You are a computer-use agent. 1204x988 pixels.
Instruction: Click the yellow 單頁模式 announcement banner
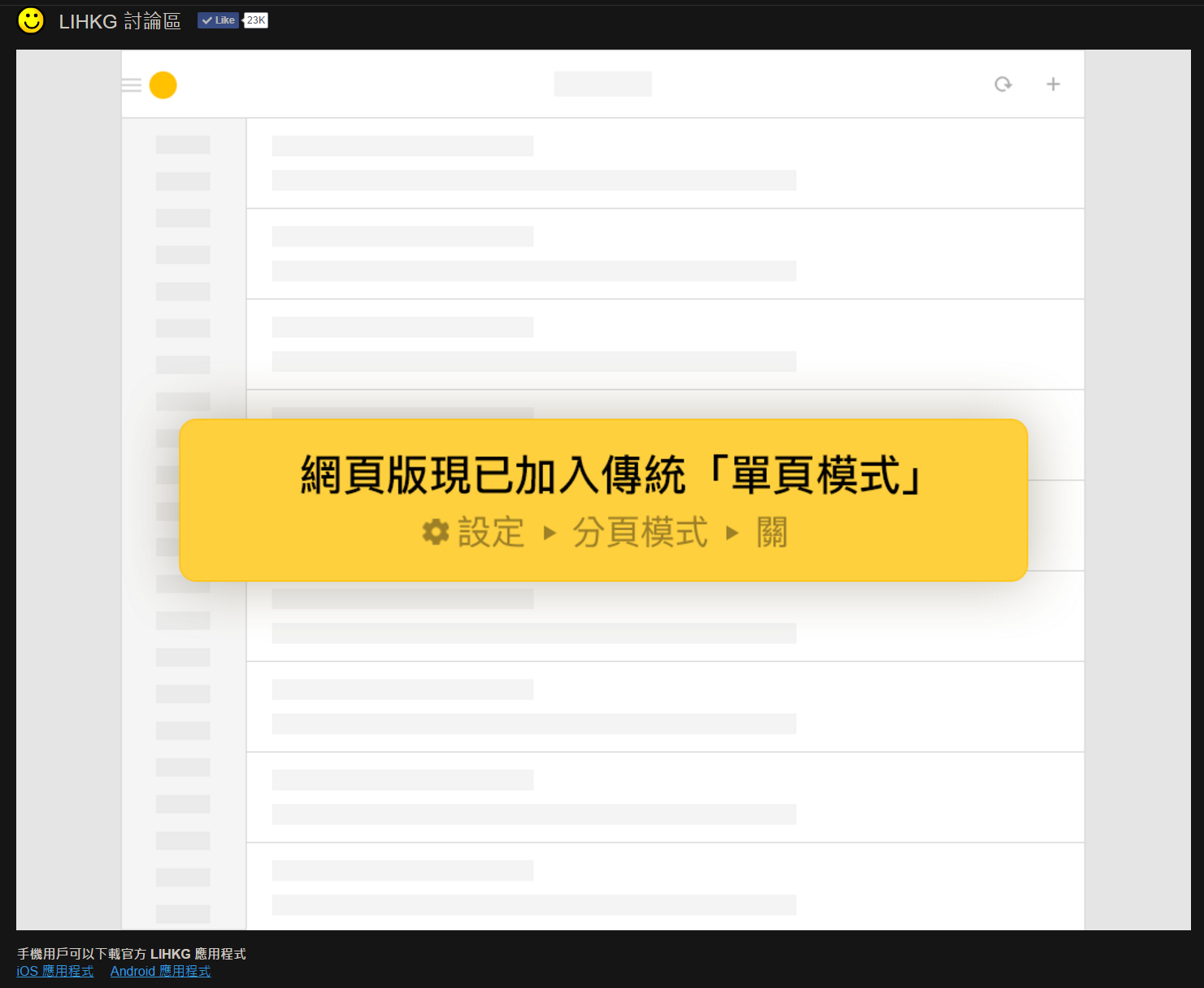point(603,500)
